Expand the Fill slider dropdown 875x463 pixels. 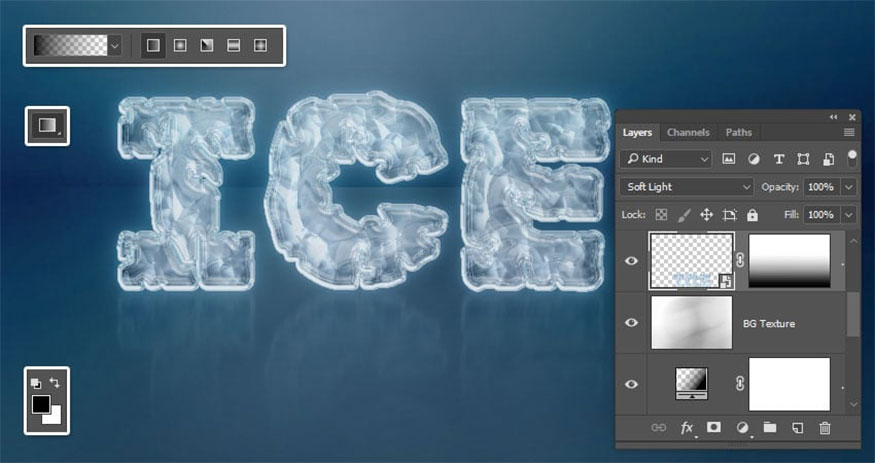click(849, 215)
